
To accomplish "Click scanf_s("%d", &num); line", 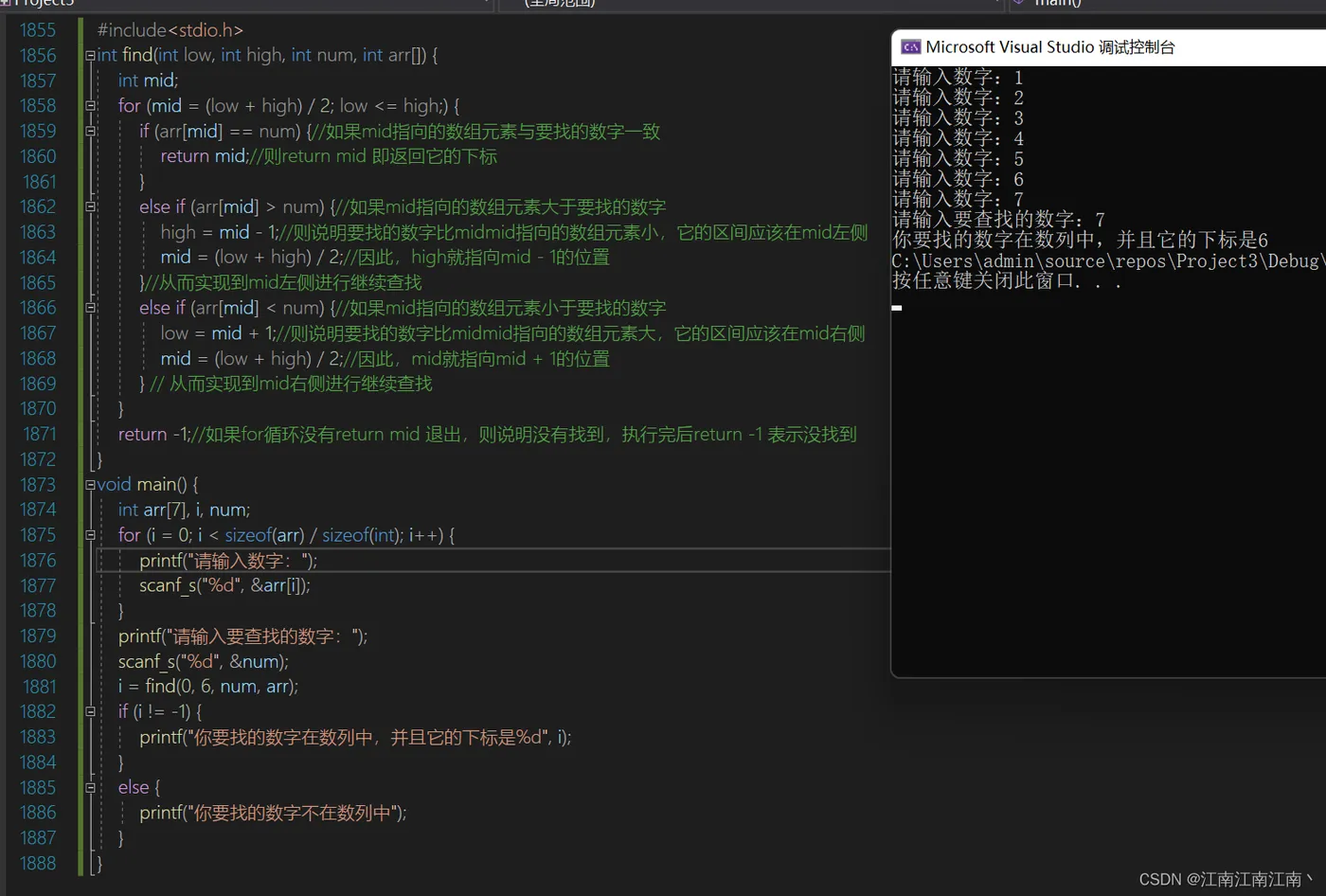I will 204,662.
